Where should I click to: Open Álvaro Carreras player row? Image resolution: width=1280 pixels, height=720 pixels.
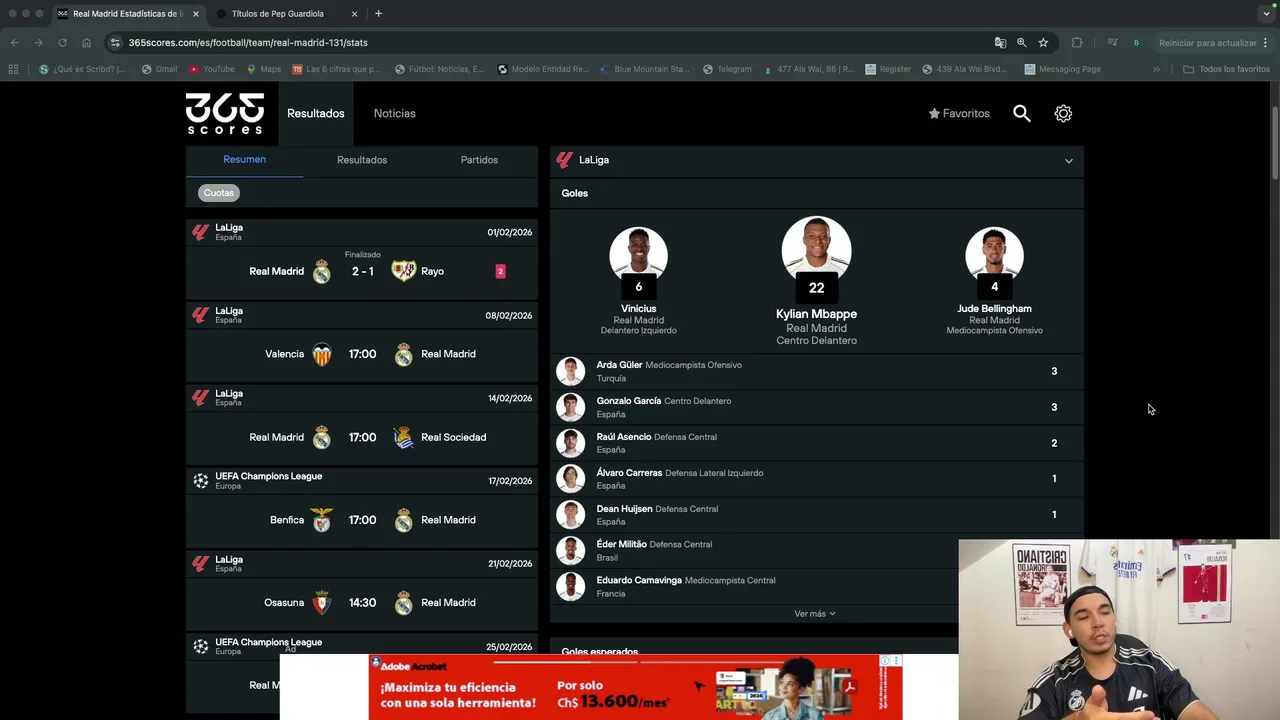tap(816, 479)
